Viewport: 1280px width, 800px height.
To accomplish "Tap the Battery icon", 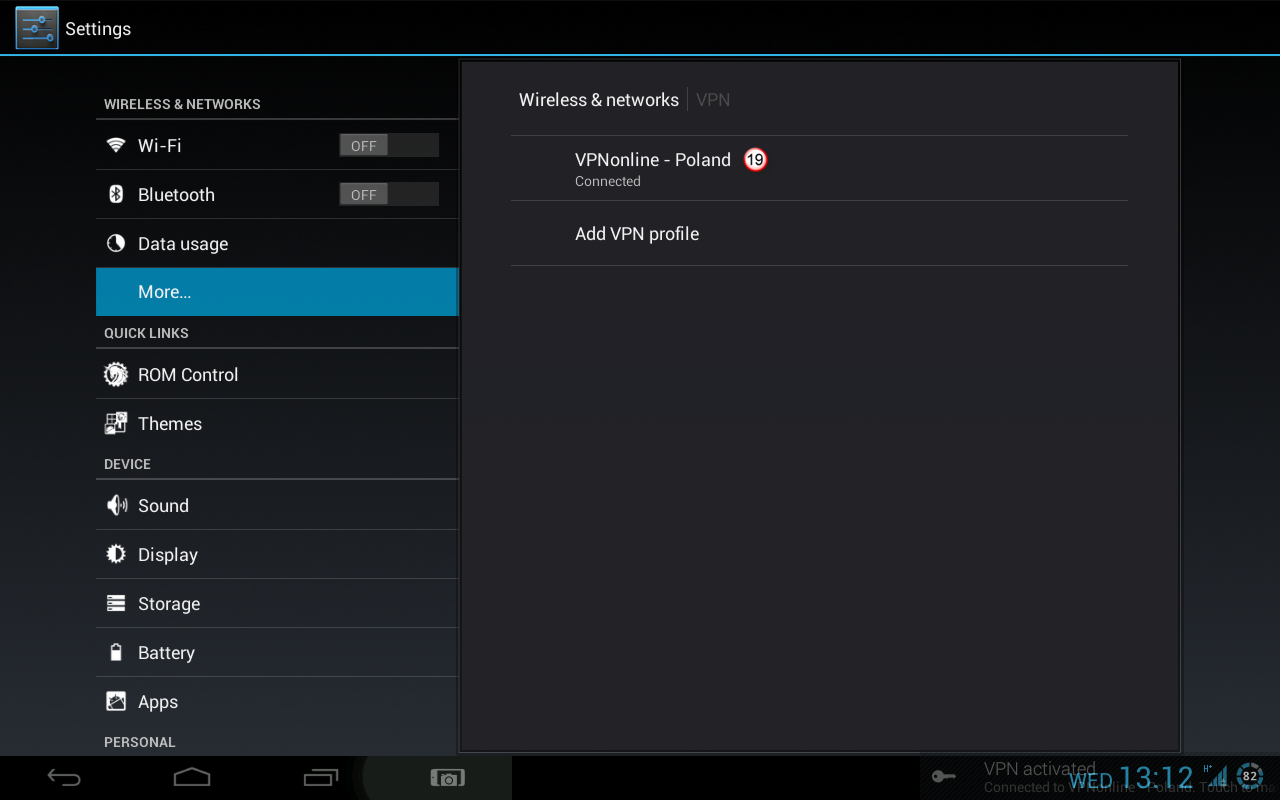I will [x=116, y=652].
